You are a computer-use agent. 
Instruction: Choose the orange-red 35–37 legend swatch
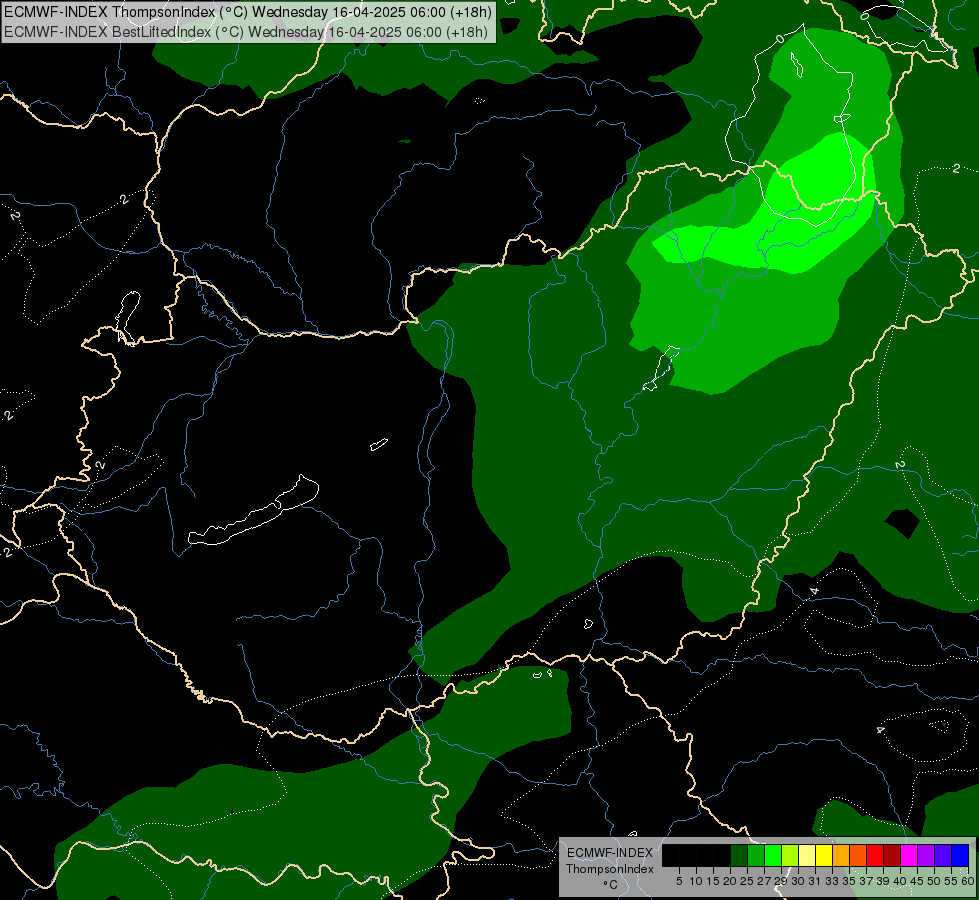click(x=858, y=855)
